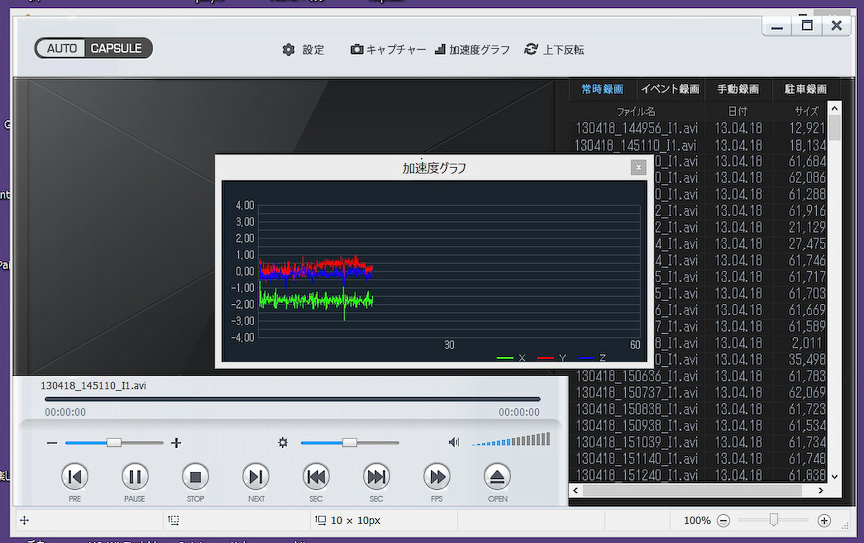The image size is (864, 543).
Task: Click the FPS fast-forward button
Action: coord(436,476)
